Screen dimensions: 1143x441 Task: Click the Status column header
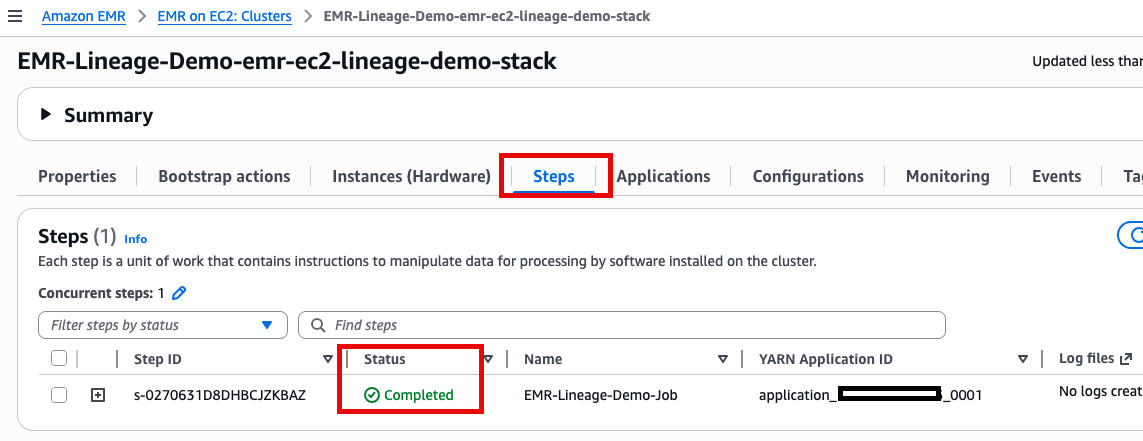pyautogui.click(x=385, y=359)
